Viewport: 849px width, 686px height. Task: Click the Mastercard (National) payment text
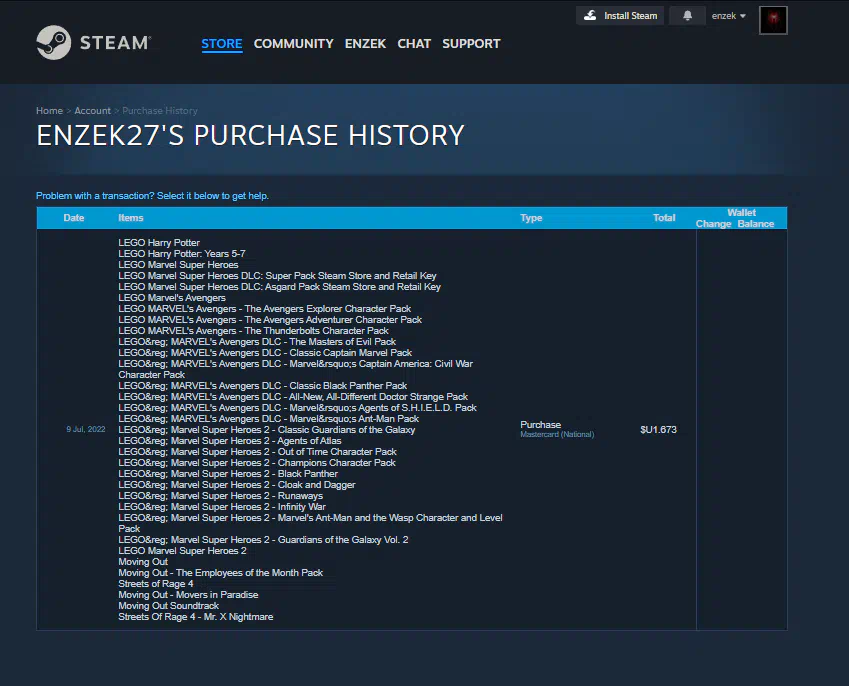point(557,434)
